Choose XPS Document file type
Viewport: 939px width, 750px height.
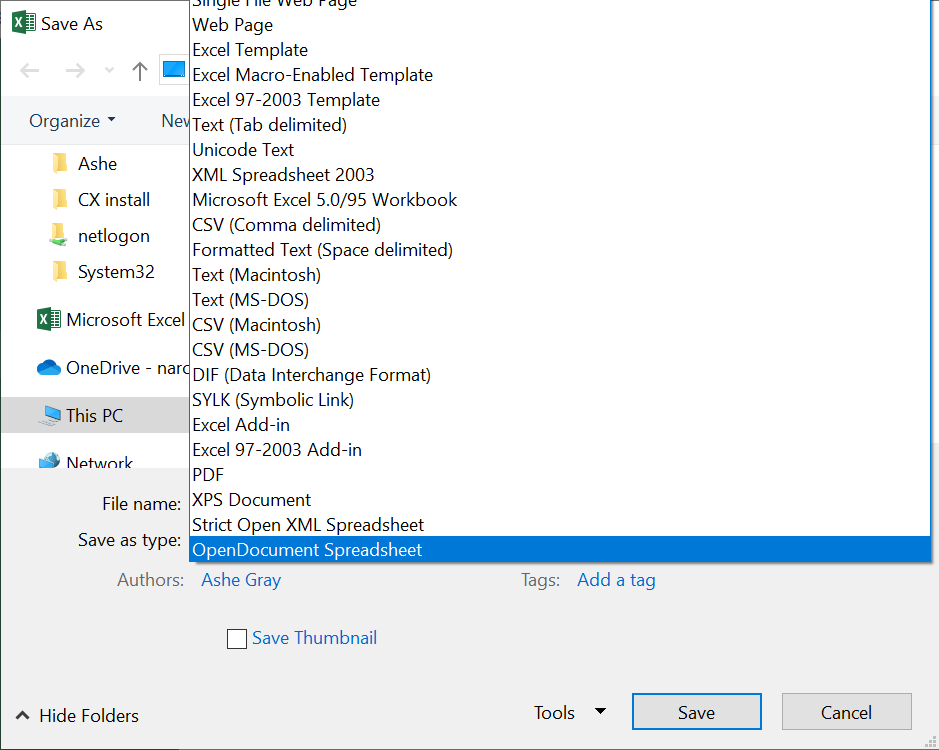[x=560, y=500]
